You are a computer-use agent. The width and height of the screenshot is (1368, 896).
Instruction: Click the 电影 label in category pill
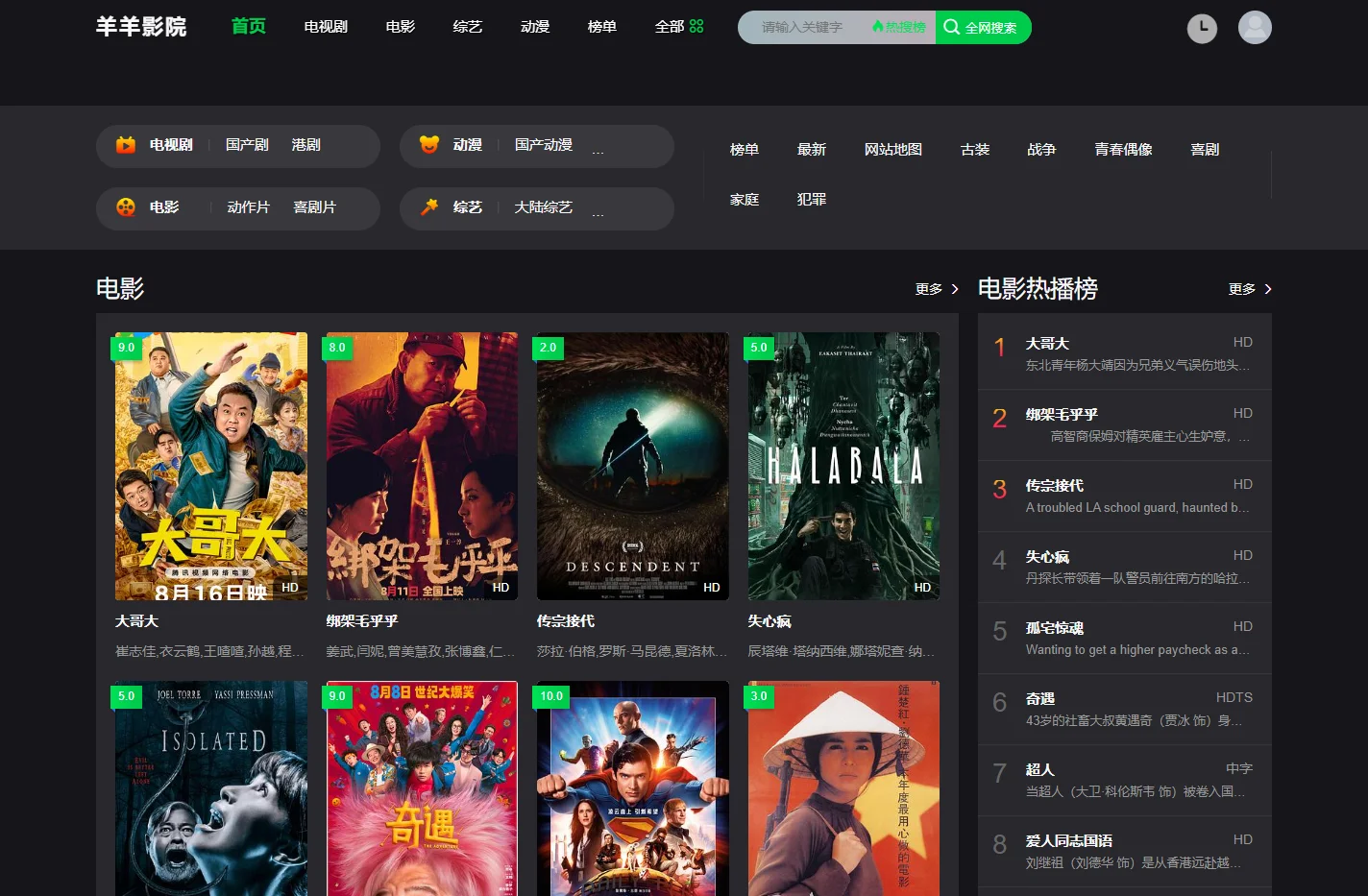pyautogui.click(x=164, y=207)
